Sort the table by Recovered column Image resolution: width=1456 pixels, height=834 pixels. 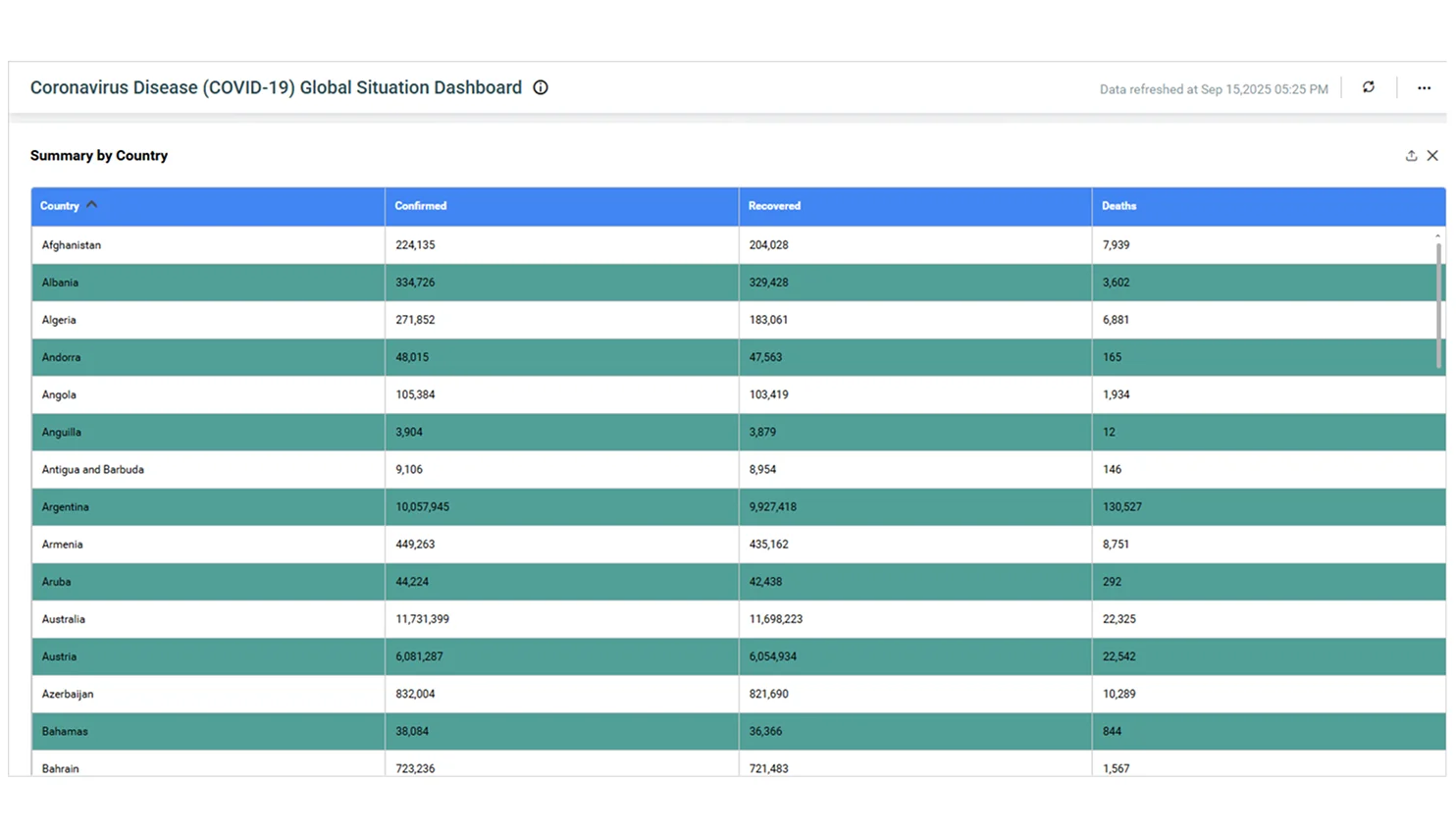click(774, 206)
